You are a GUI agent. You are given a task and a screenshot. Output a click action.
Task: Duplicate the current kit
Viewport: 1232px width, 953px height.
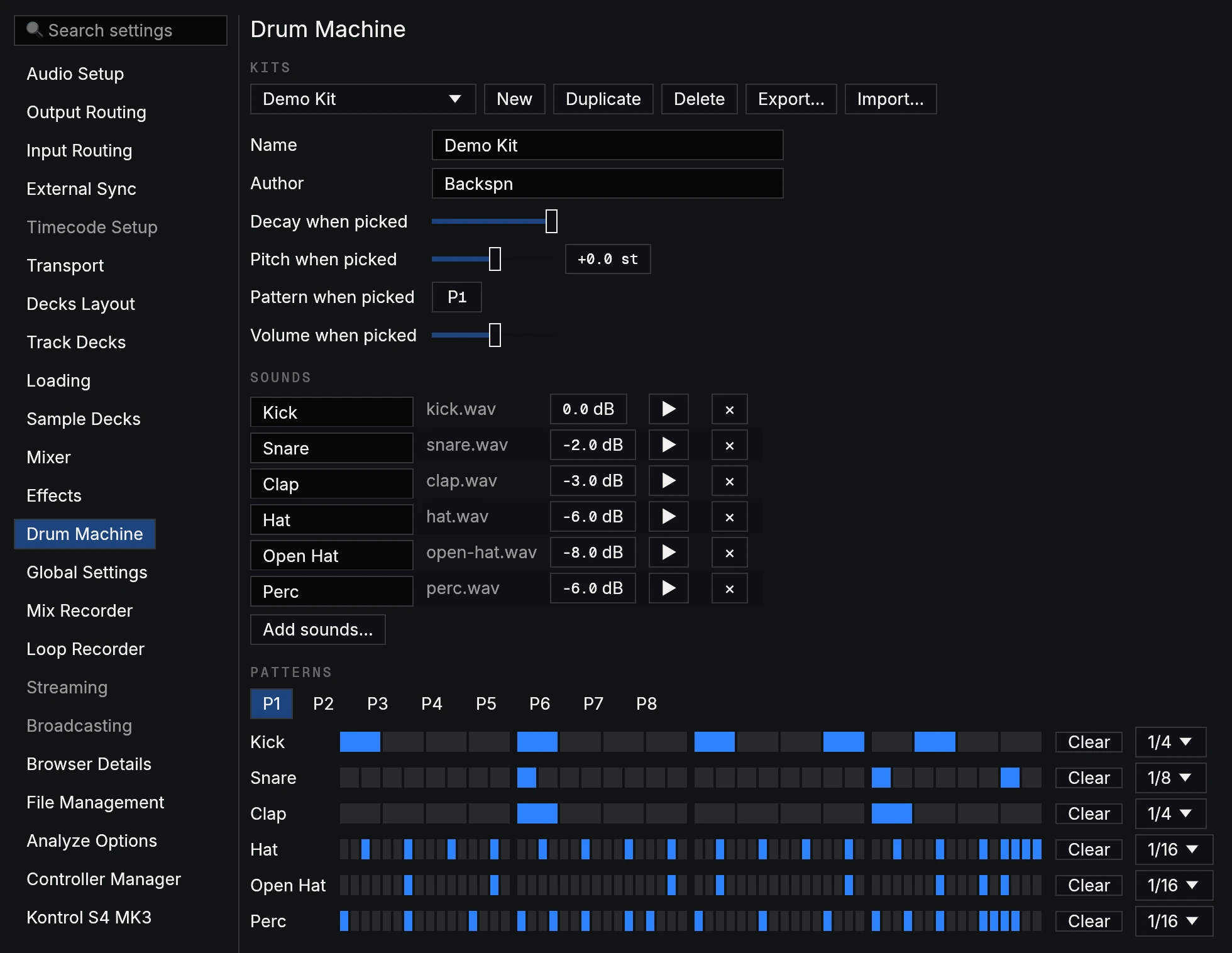tap(603, 99)
